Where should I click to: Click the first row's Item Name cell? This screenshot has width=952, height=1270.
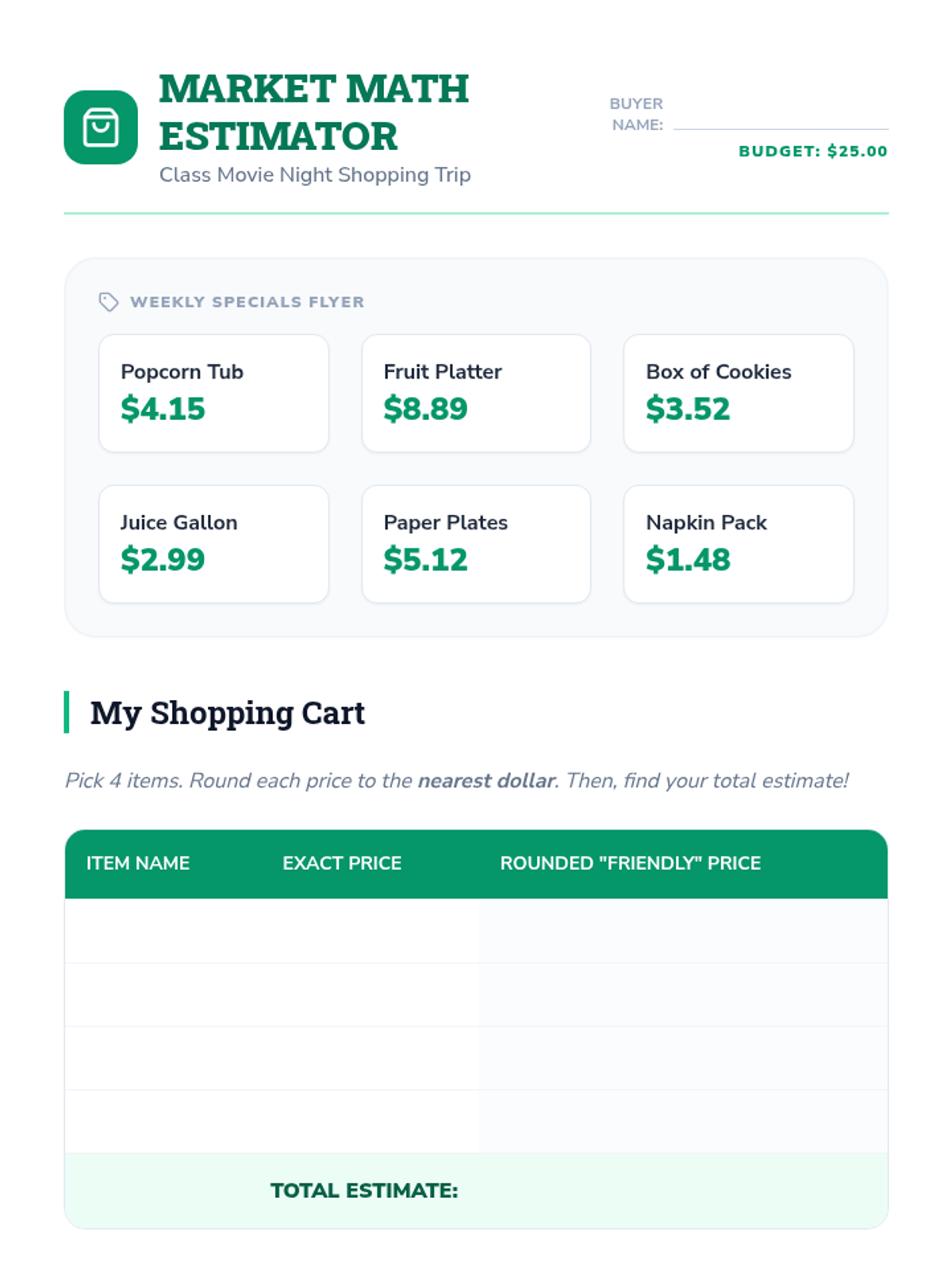pyautogui.click(x=163, y=931)
